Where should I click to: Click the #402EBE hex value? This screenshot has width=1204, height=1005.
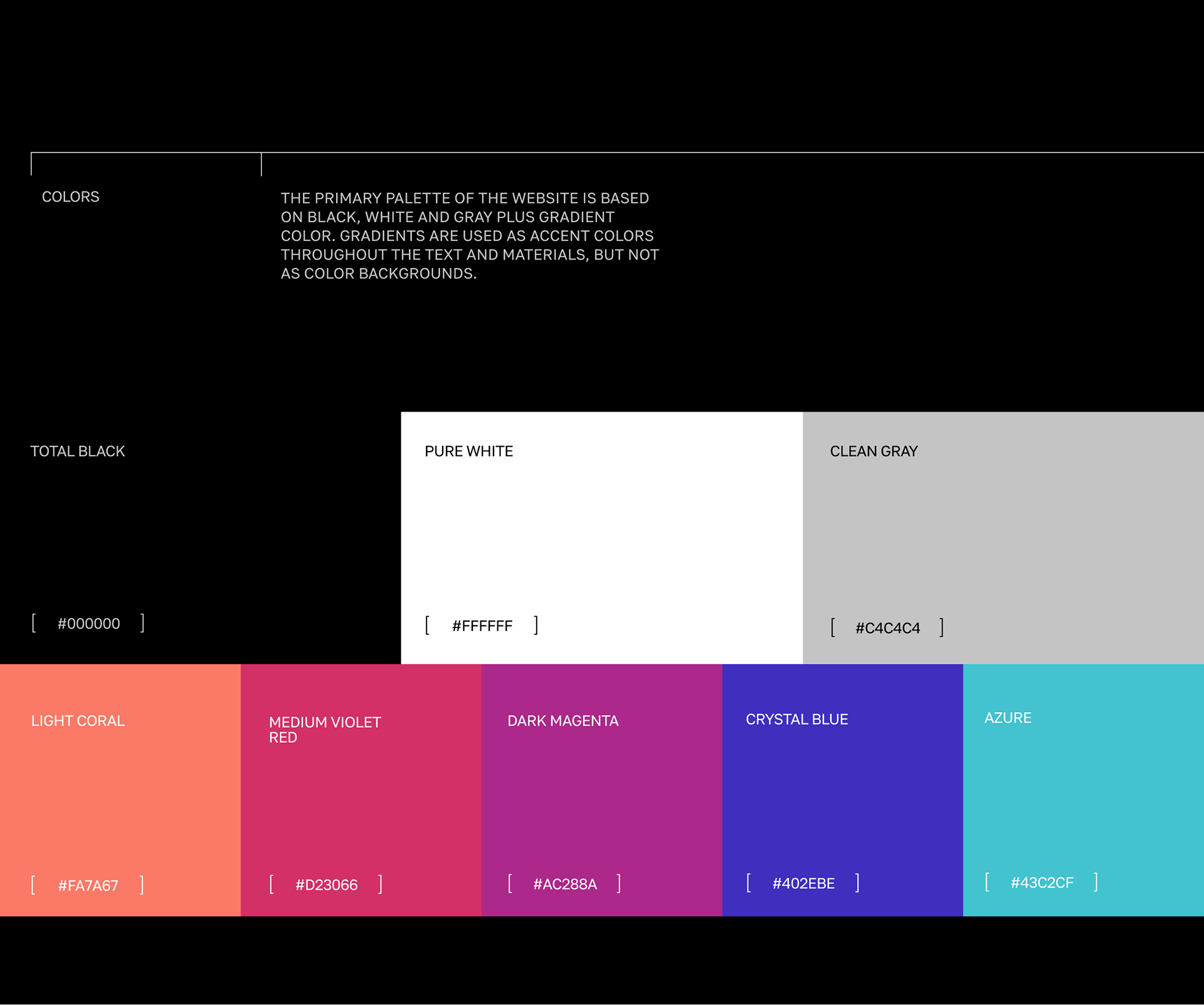pyautogui.click(x=803, y=883)
